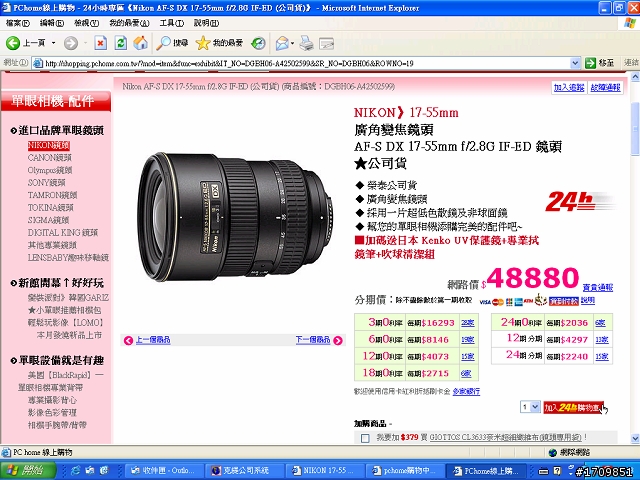Image resolution: width=640 pixels, height=480 pixels.
Task: Click the 上一個商品 link
Action: 153,340
